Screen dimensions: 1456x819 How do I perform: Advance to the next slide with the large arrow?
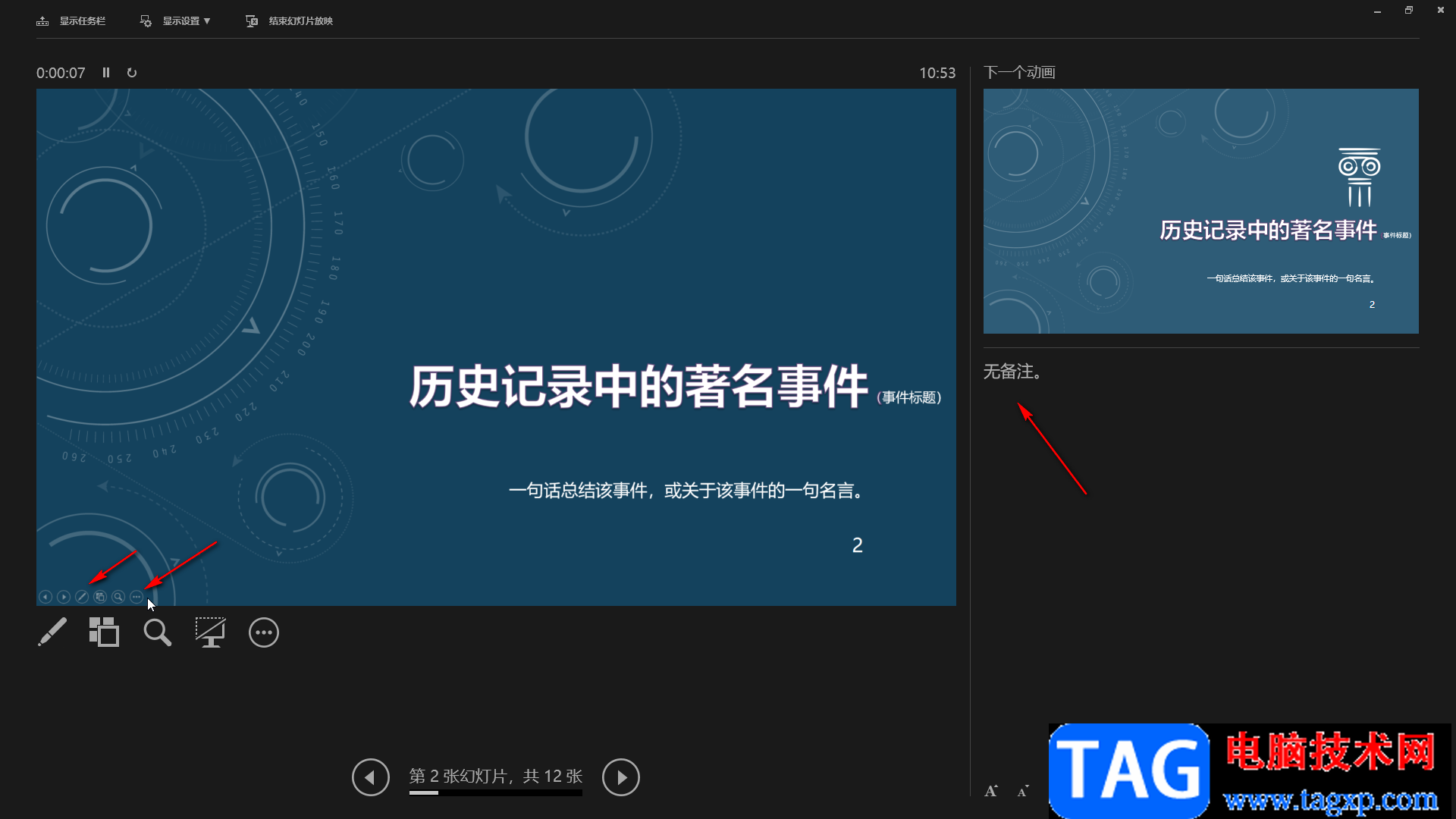point(620,777)
